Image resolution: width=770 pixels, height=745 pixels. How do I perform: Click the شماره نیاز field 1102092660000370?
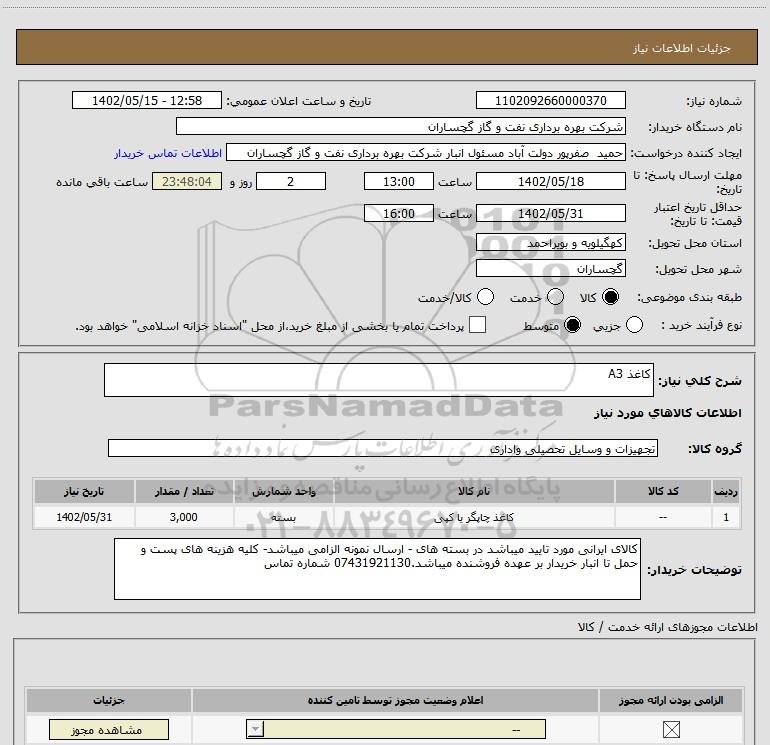pos(550,100)
